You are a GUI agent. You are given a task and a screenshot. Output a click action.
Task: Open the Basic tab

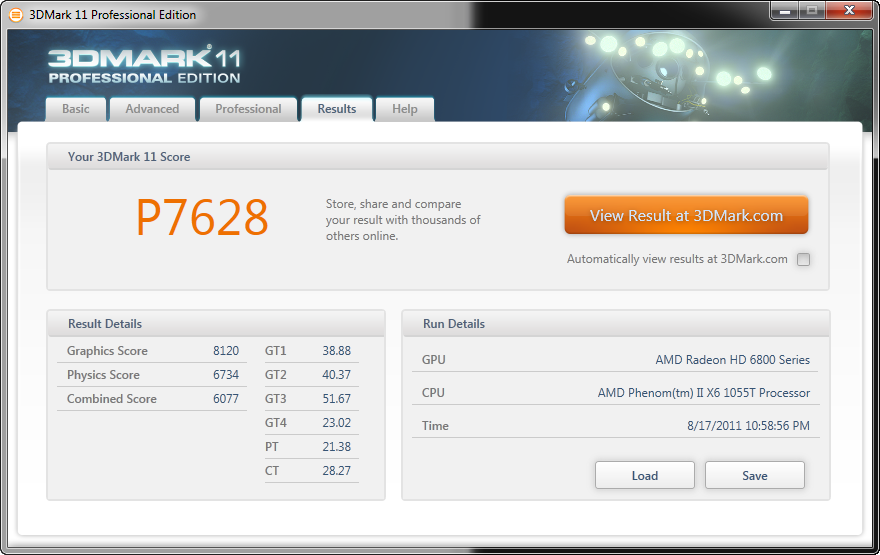pos(76,109)
